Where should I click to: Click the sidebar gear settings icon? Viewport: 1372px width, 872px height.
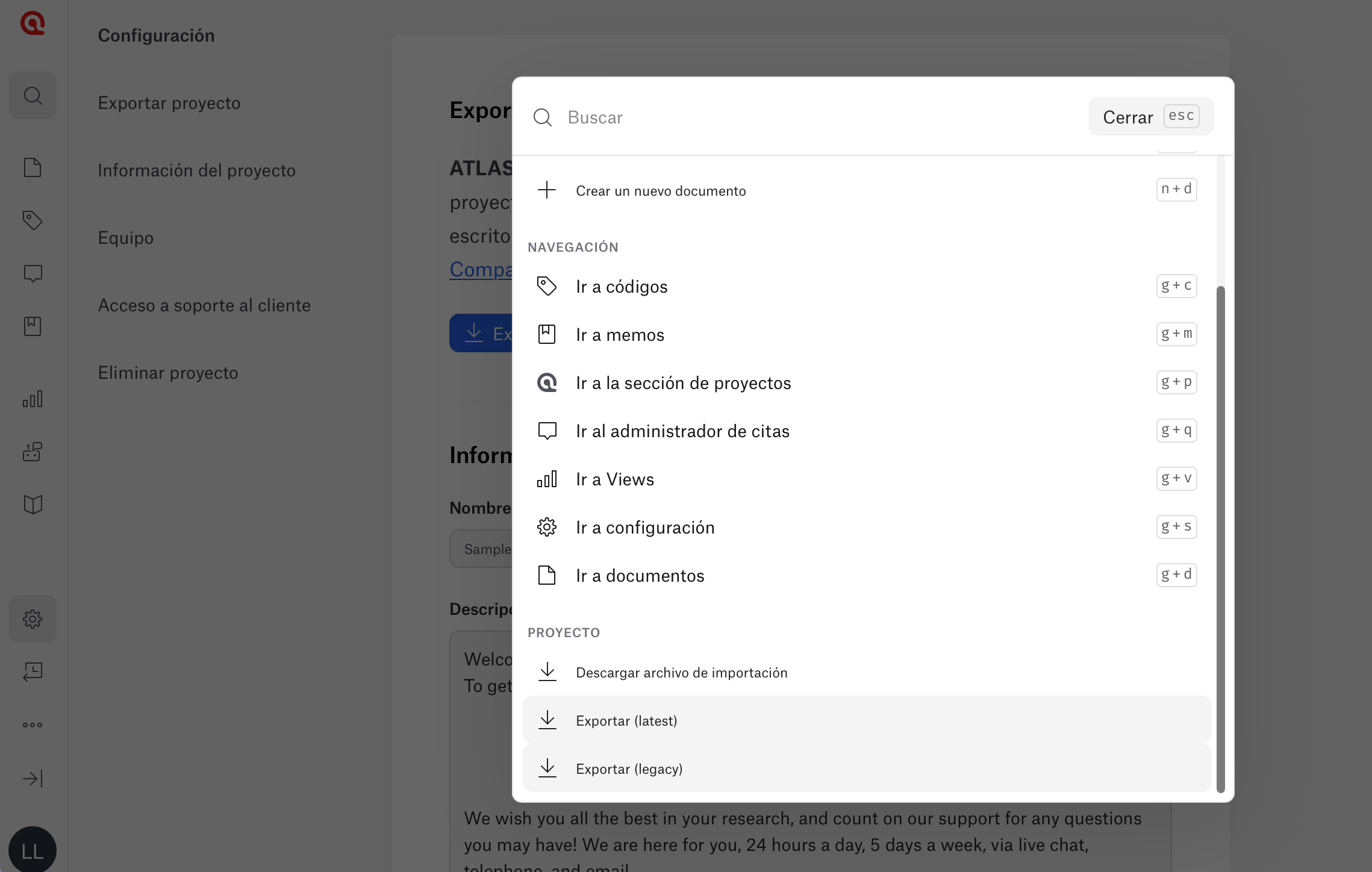pos(33,619)
